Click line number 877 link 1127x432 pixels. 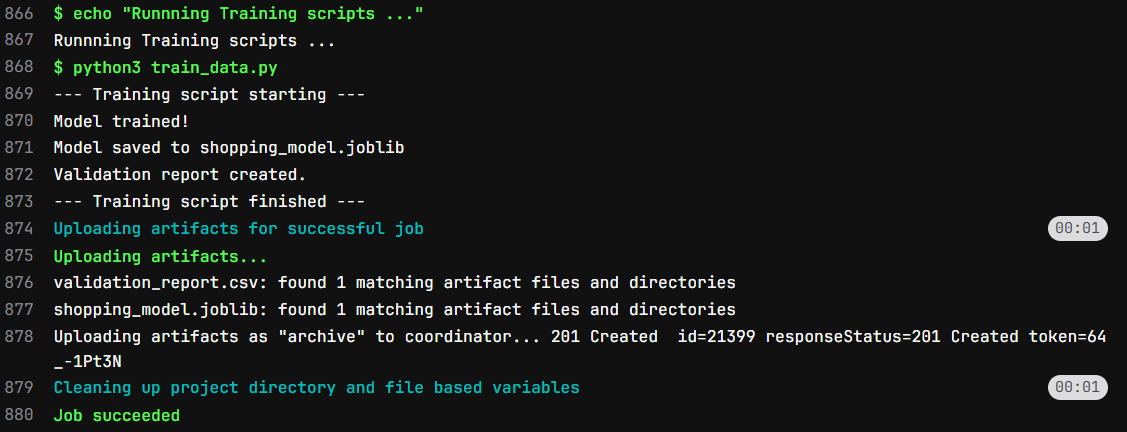[20, 309]
